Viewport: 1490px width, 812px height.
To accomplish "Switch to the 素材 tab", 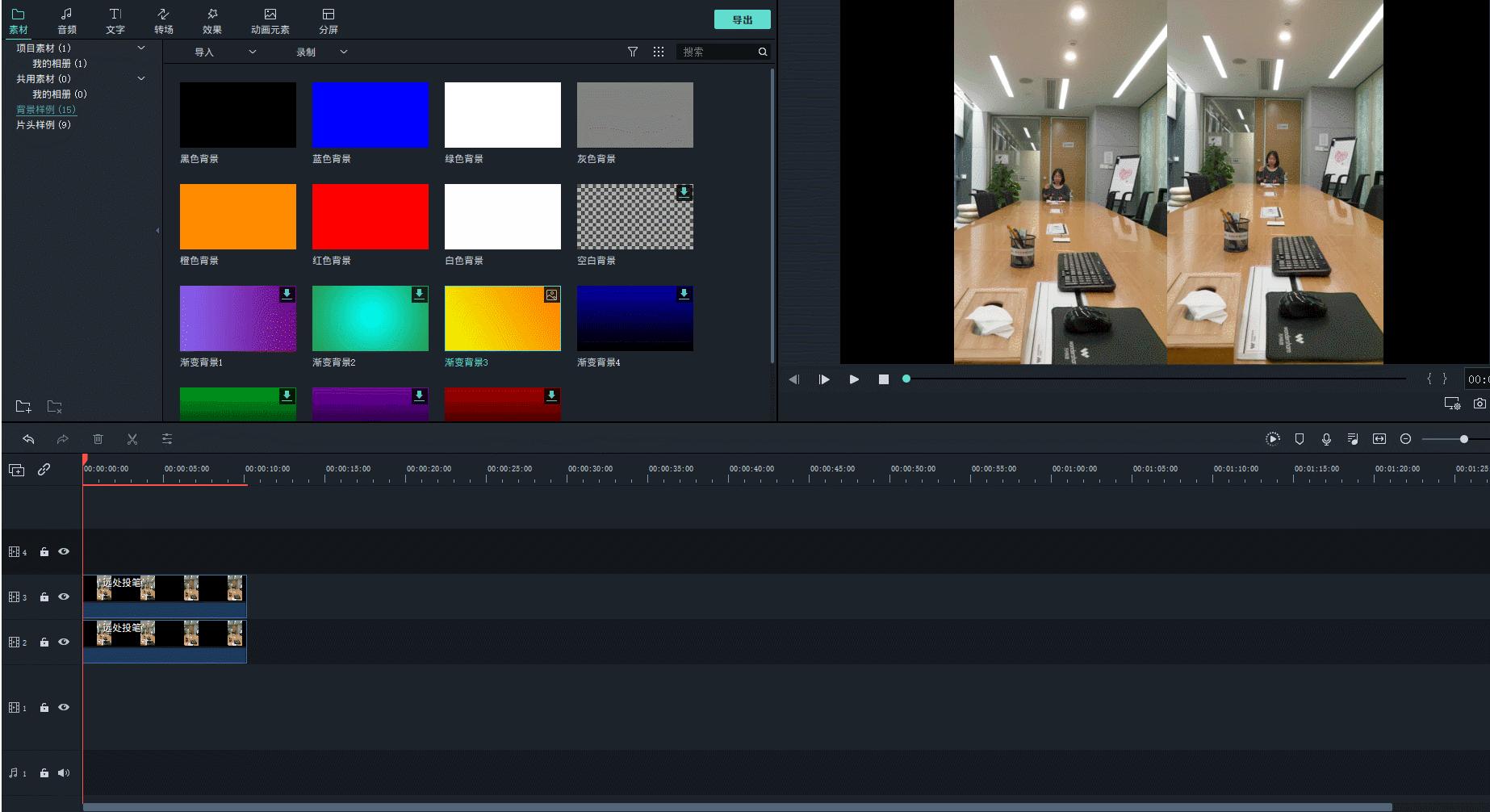I will click(18, 22).
